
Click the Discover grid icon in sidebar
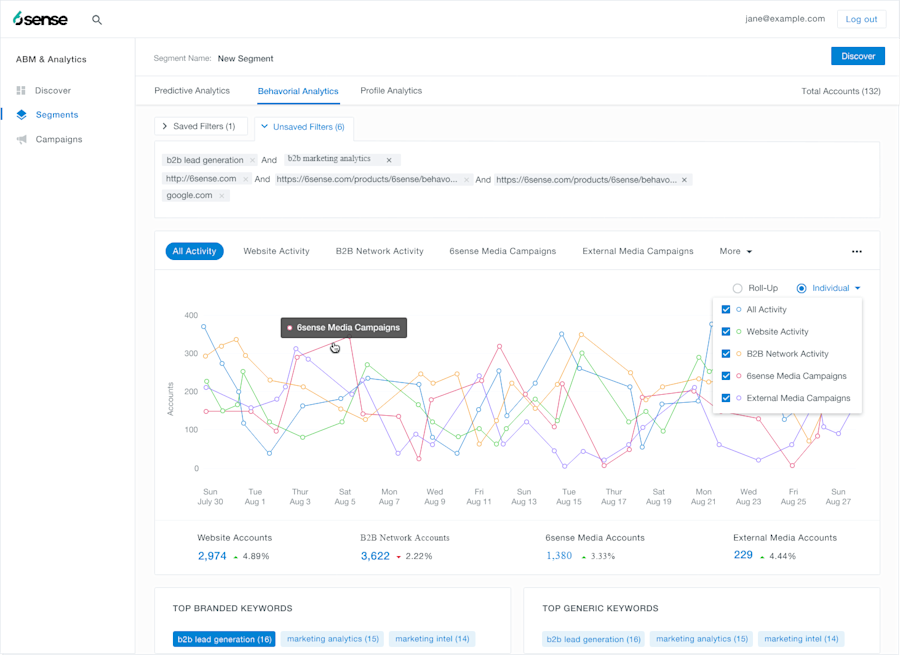pos(21,90)
